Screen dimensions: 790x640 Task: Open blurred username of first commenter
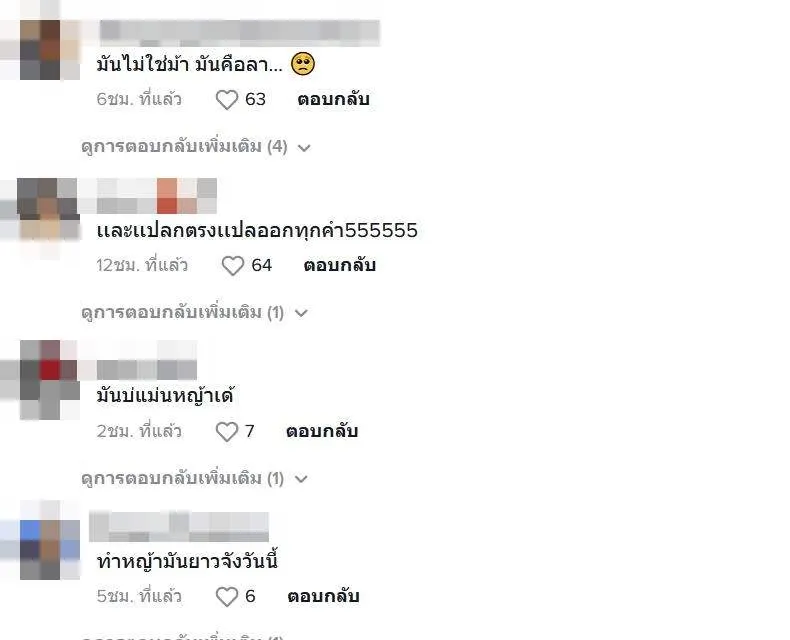click(240, 32)
